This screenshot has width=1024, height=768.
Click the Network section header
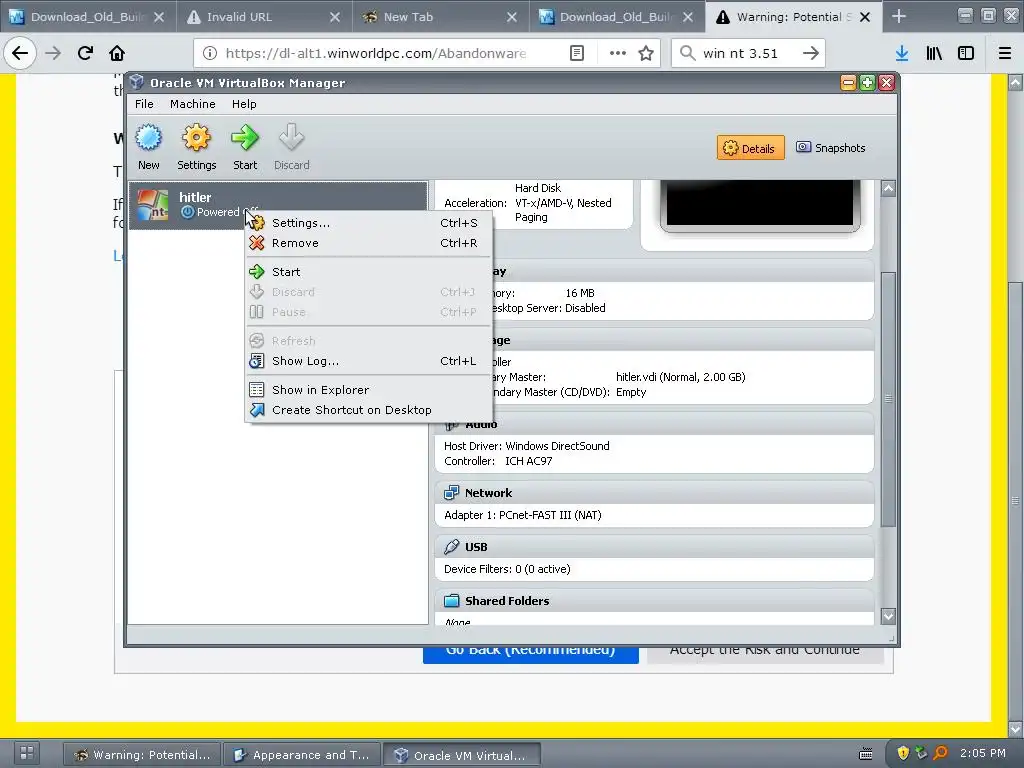[654, 493]
